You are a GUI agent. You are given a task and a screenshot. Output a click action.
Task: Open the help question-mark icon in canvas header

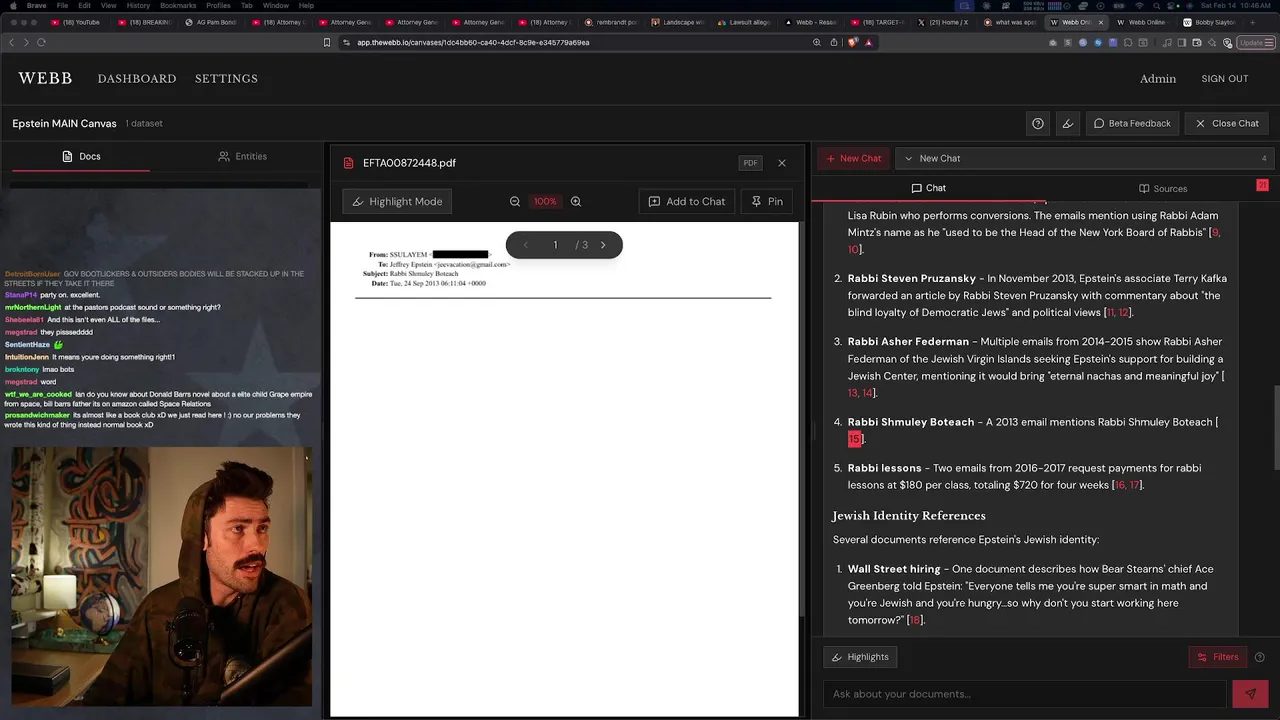point(1038,123)
